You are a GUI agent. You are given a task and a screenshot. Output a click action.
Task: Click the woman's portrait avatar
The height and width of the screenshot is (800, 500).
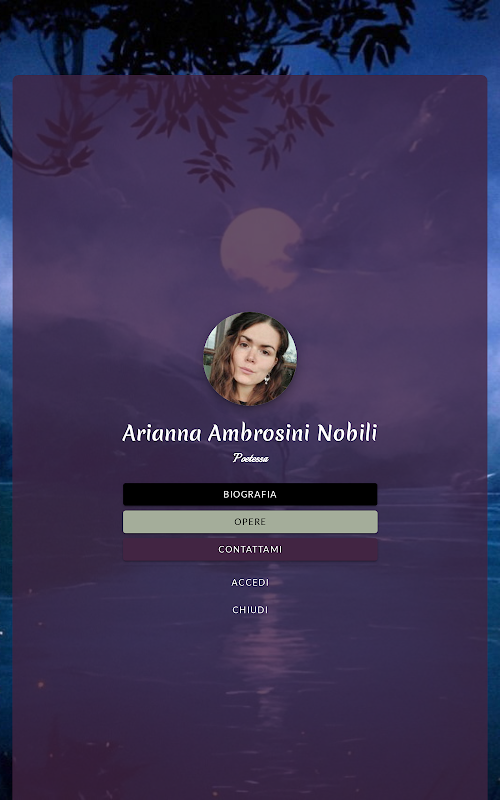[250, 358]
